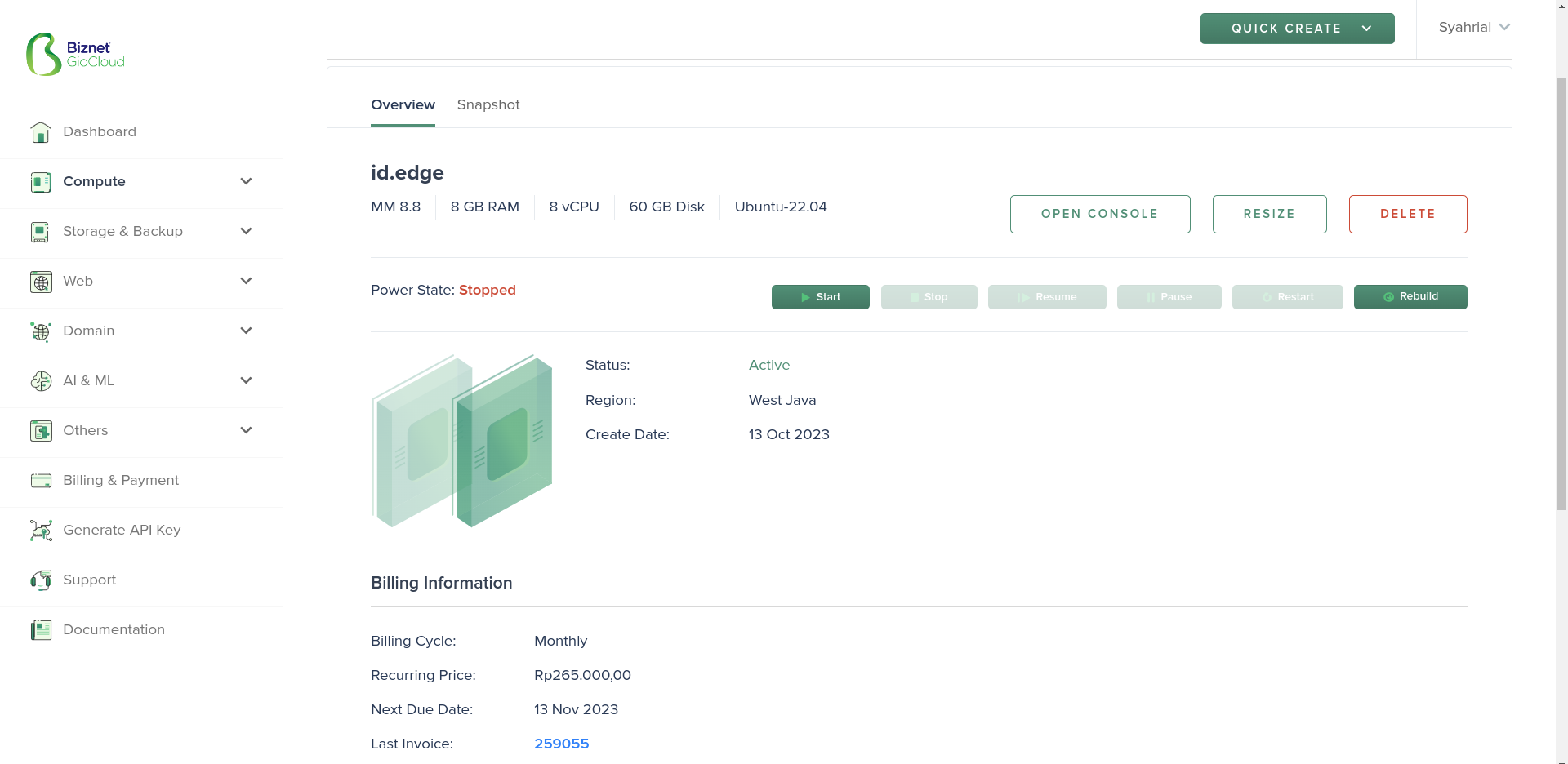Open last invoice 259055 link
1568x764 pixels.
coord(561,744)
